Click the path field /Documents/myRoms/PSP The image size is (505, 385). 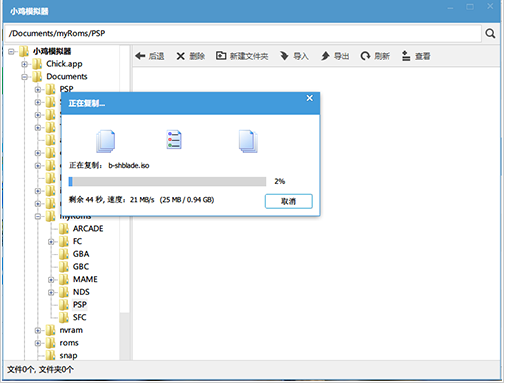point(243,33)
